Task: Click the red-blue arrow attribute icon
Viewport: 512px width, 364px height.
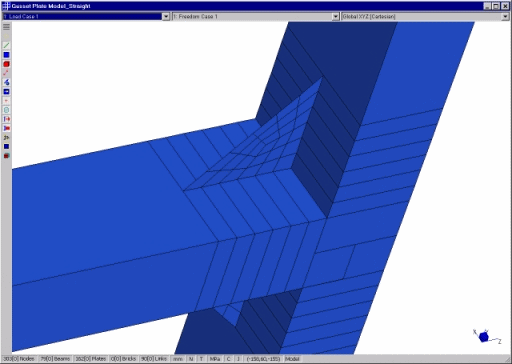Action: point(6,119)
